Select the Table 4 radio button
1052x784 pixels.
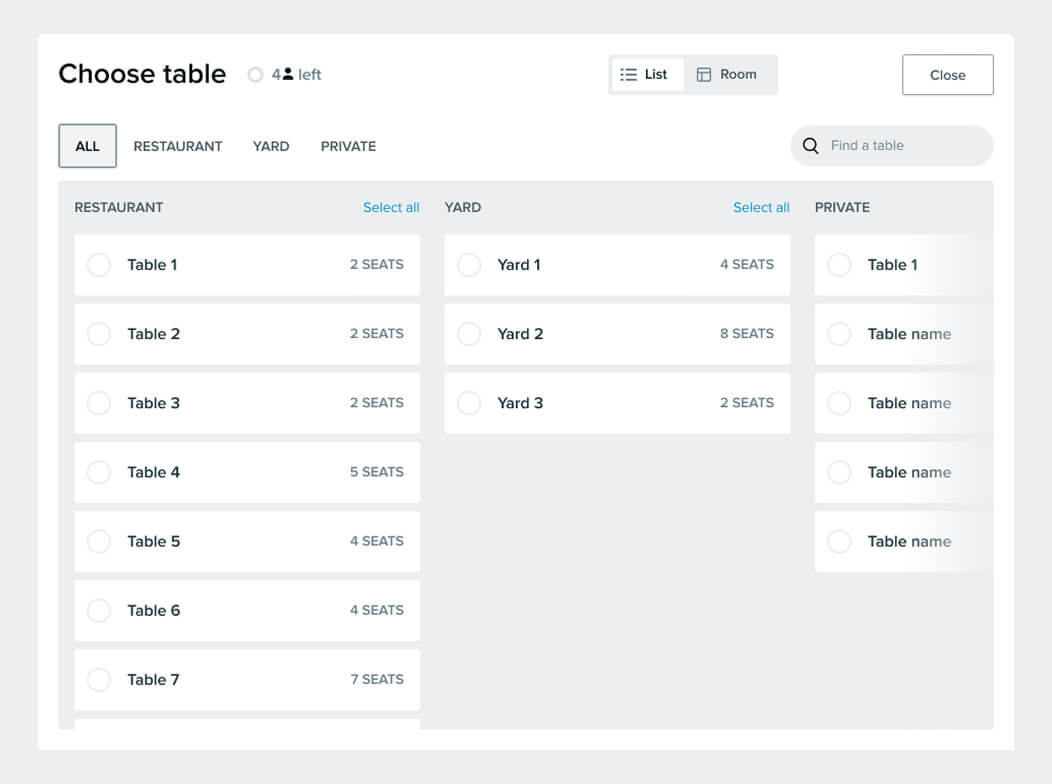pyautogui.click(x=99, y=472)
